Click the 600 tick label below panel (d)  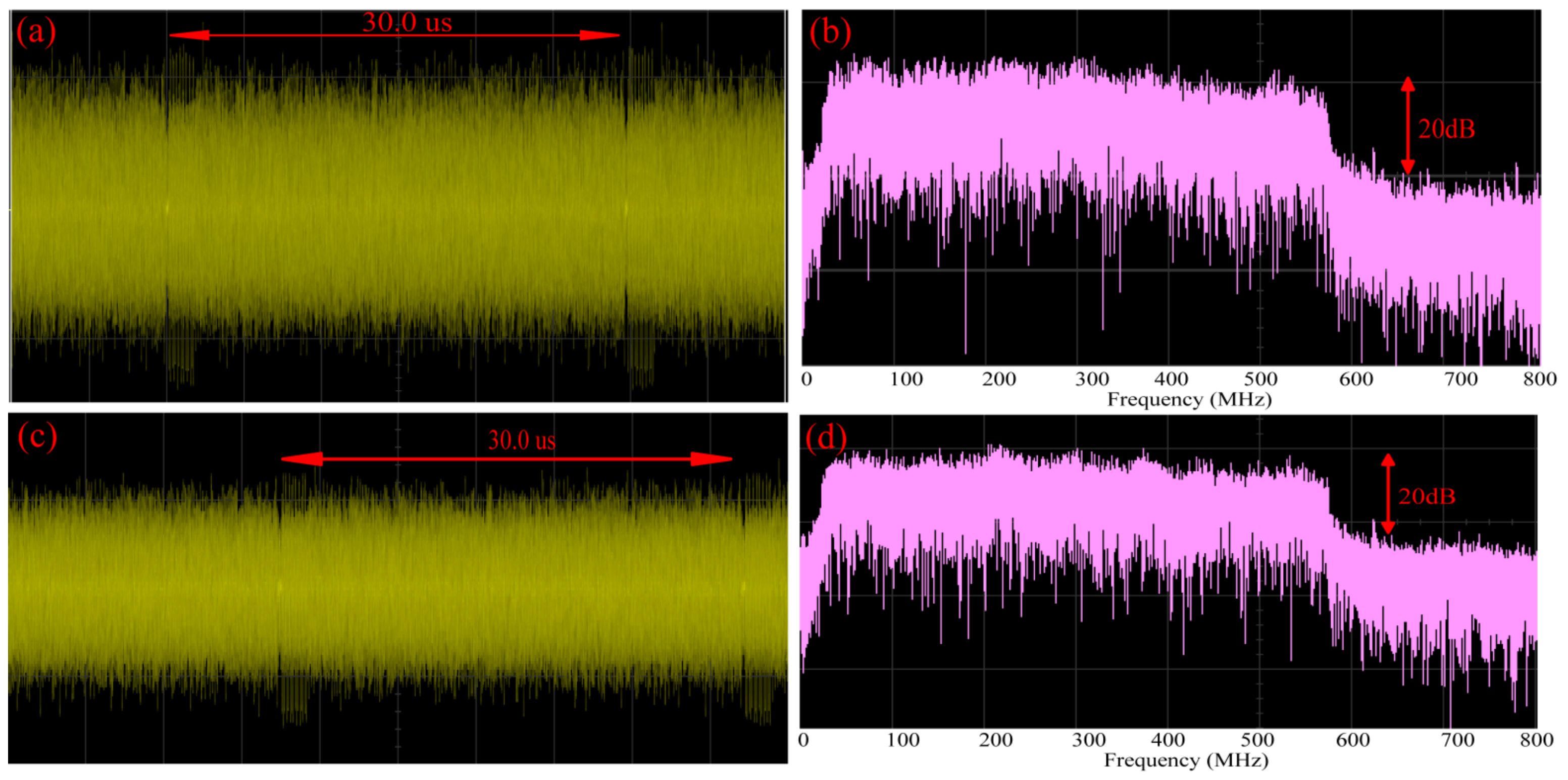click(x=1352, y=740)
